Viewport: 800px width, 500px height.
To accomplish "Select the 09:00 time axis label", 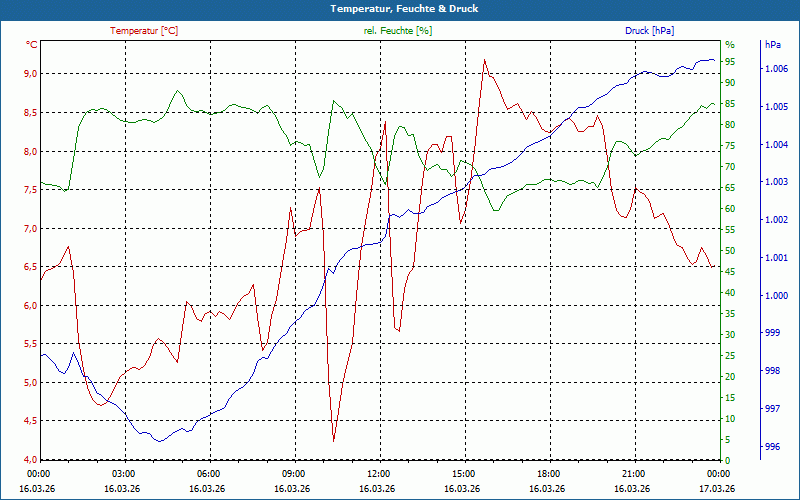I will pos(293,473).
